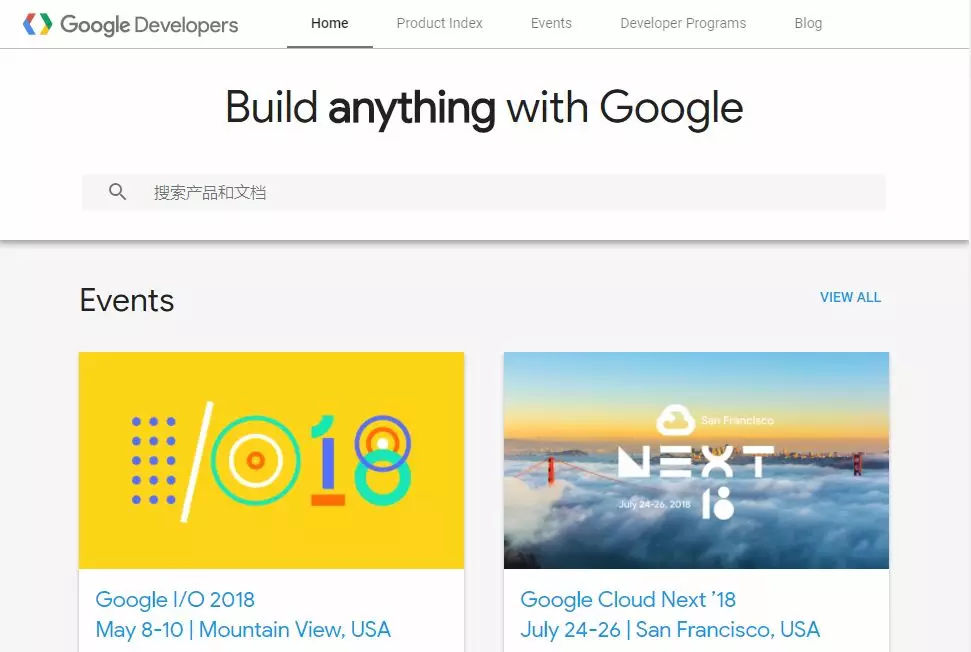Click the Build anything with Google headline
971x652 pixels.
(484, 108)
